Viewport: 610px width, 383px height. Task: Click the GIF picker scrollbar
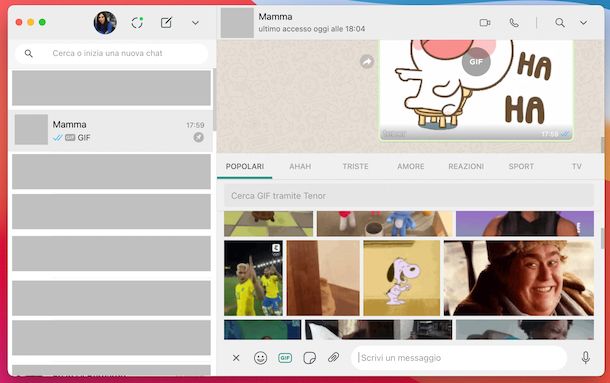[x=603, y=238]
